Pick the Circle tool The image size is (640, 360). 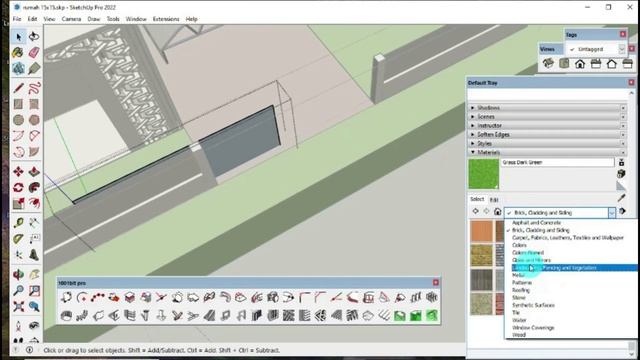(x=18, y=120)
